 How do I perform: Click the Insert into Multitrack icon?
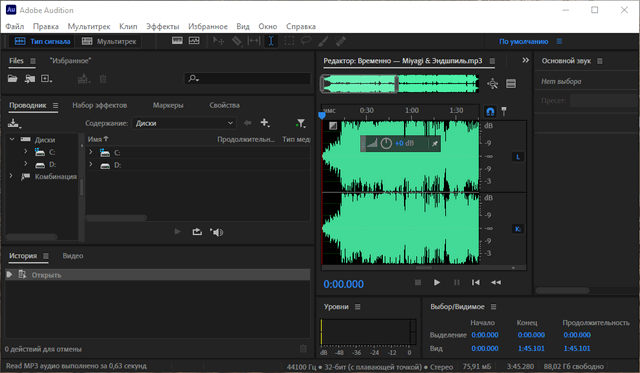click(x=84, y=79)
